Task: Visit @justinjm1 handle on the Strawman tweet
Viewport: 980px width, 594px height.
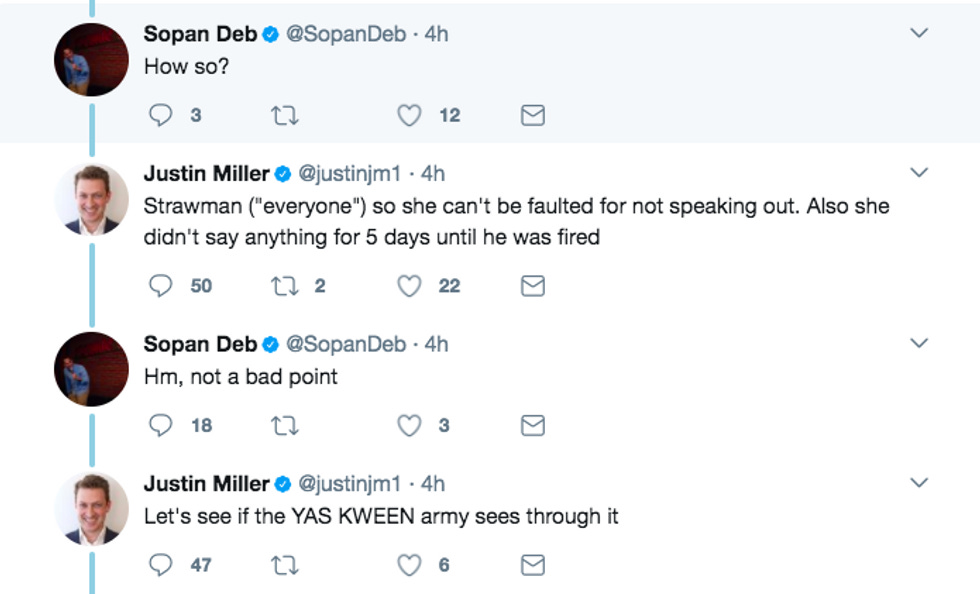Action: tap(349, 173)
